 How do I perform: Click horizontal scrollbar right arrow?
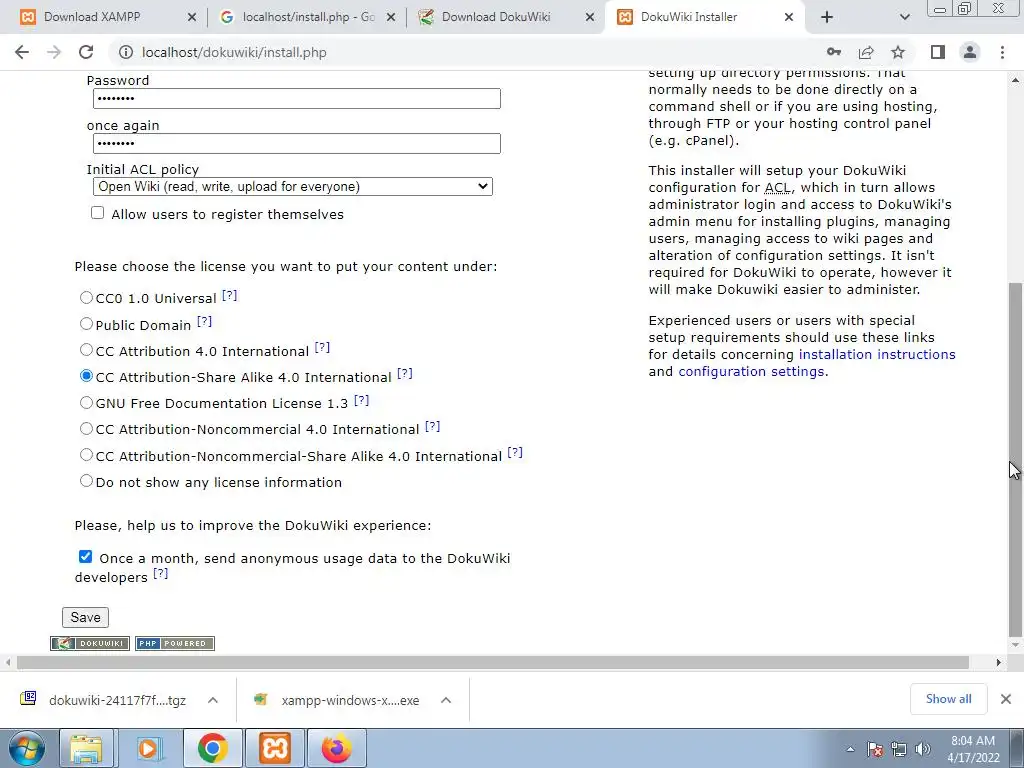pos(999,663)
